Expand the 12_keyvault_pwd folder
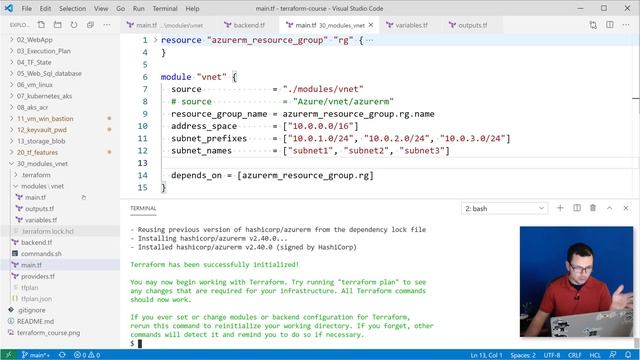640x360 pixels. pyautogui.click(x=42, y=130)
